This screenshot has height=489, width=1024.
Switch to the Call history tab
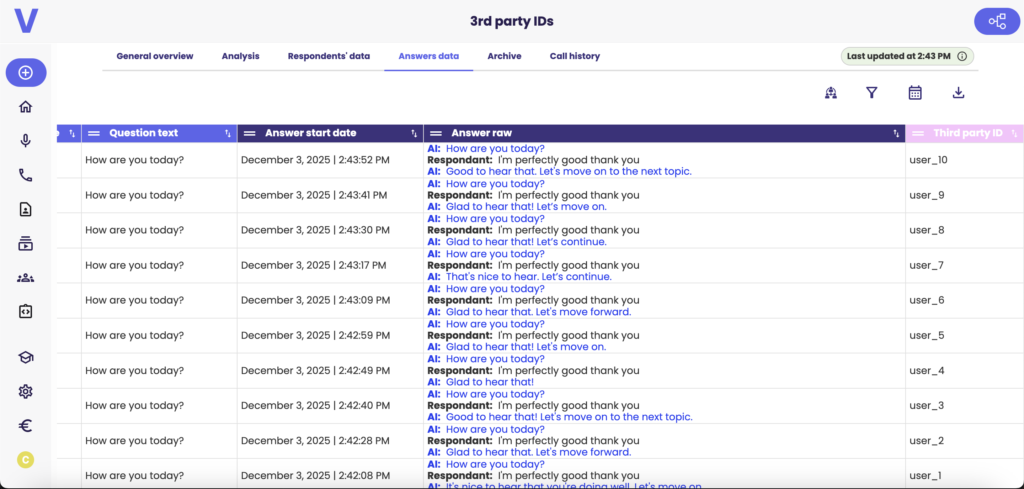coord(575,56)
